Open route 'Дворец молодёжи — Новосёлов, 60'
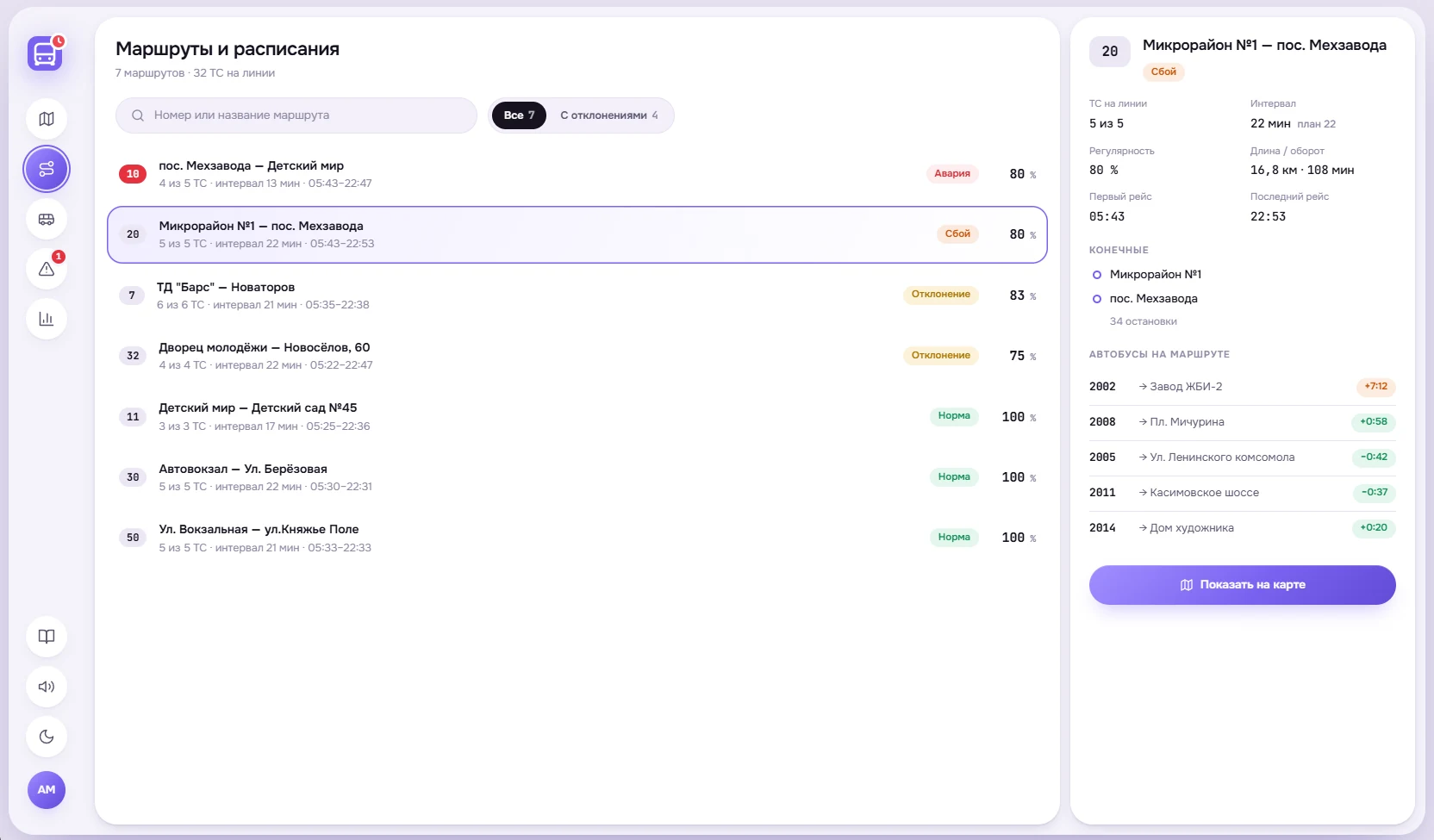The width and height of the screenshot is (1434, 840). tap(577, 356)
